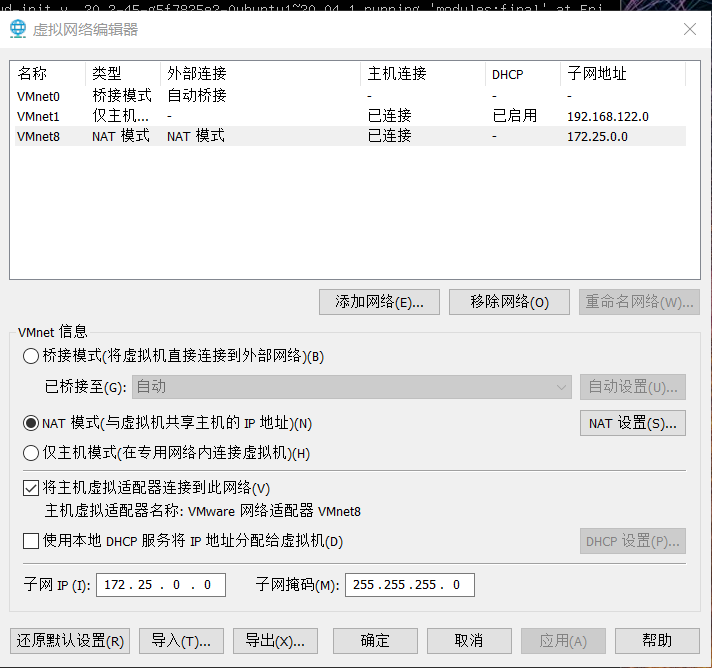Open the 已桥接至 dropdown
Screen dimensions: 712x668
(351, 387)
